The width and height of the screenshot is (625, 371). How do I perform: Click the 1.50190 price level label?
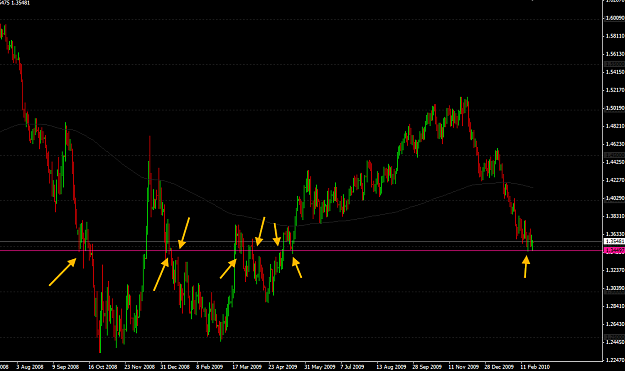tap(615, 108)
